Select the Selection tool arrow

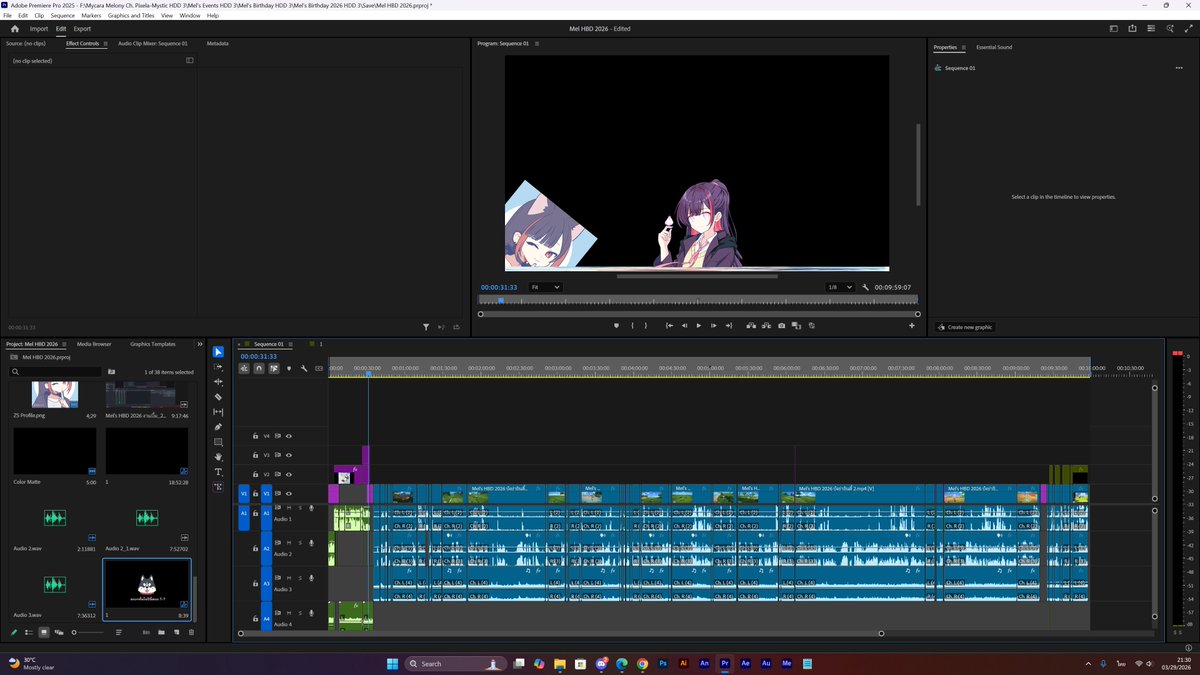click(x=218, y=352)
